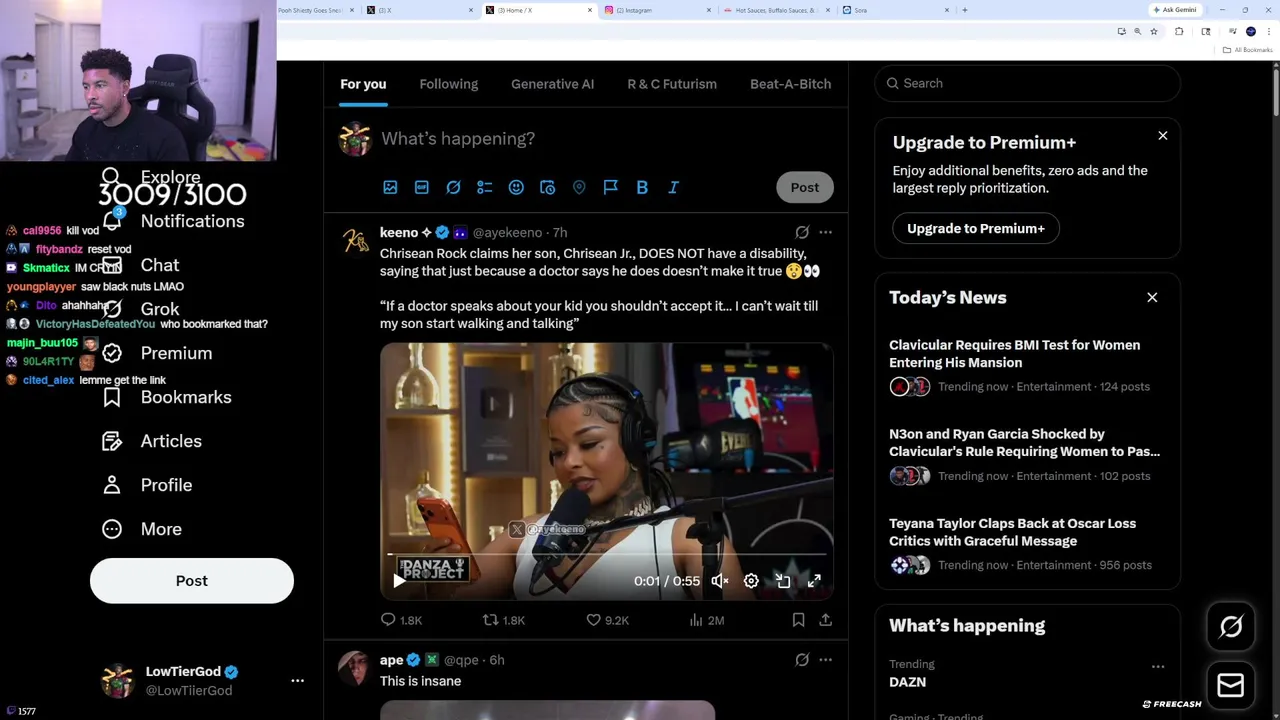Click the flag icon in composer

(x=610, y=187)
